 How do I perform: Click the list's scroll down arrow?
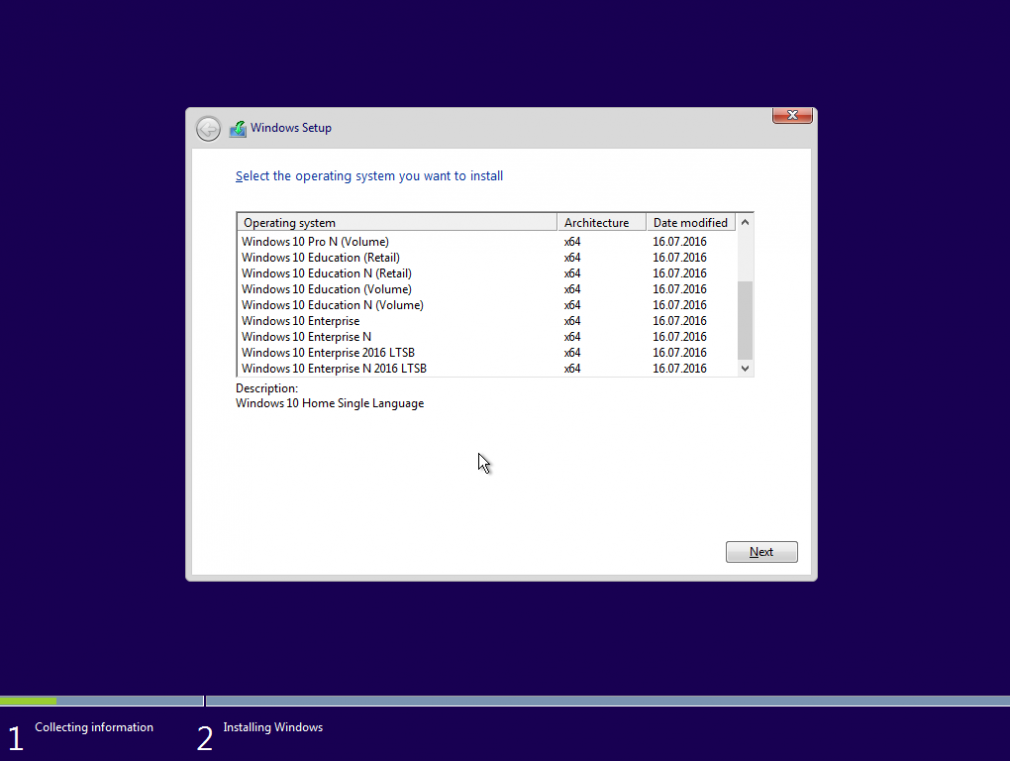(x=745, y=369)
